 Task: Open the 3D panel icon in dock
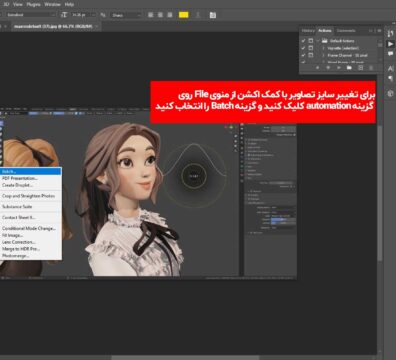pos(390,93)
